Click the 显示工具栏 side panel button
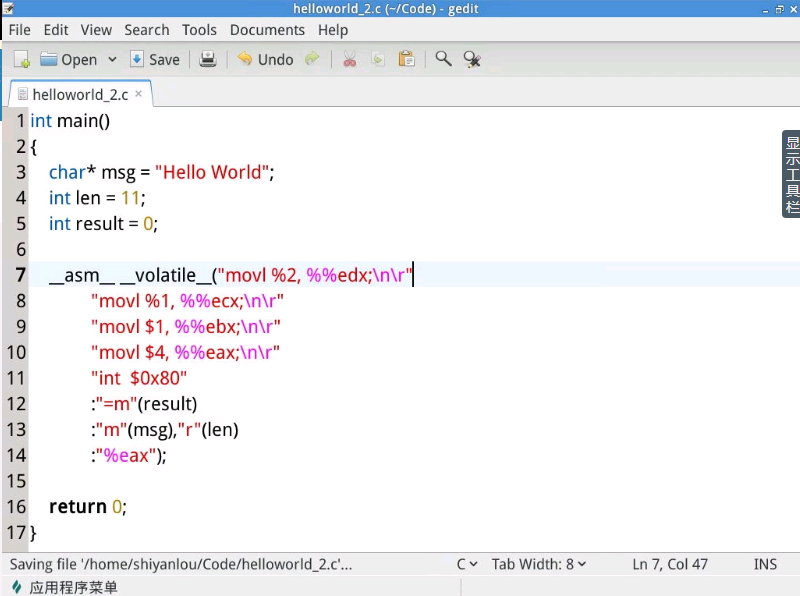Viewport: 800px width, 596px height. pos(791,175)
